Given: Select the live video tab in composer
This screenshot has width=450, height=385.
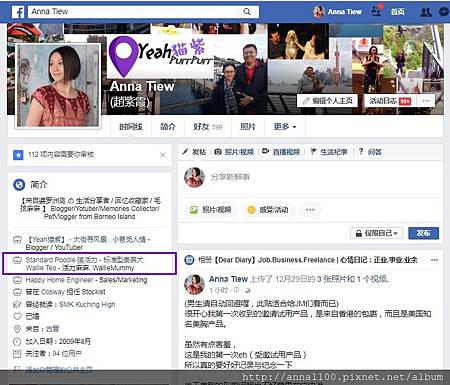Looking at the screenshot, I should 281,152.
